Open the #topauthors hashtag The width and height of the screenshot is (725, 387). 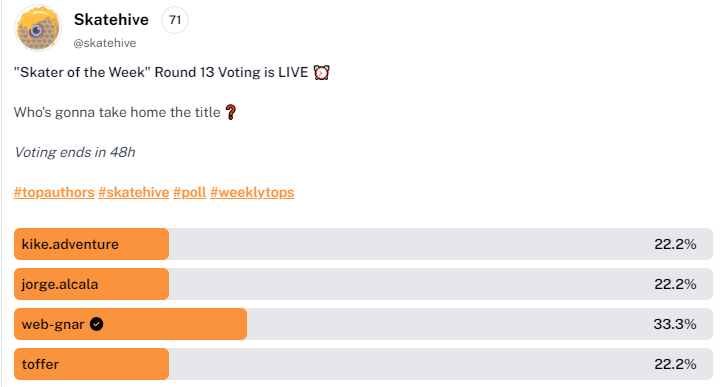(x=54, y=192)
